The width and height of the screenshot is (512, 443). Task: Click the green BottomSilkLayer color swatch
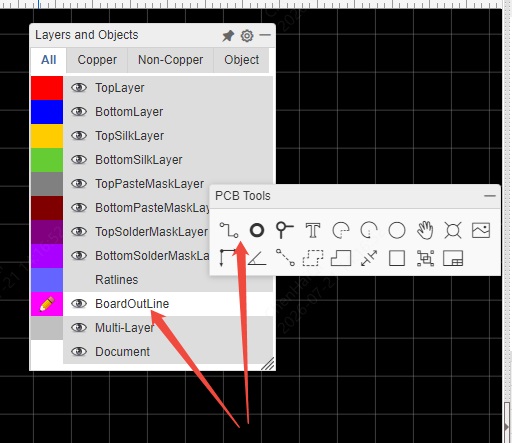tap(47, 160)
